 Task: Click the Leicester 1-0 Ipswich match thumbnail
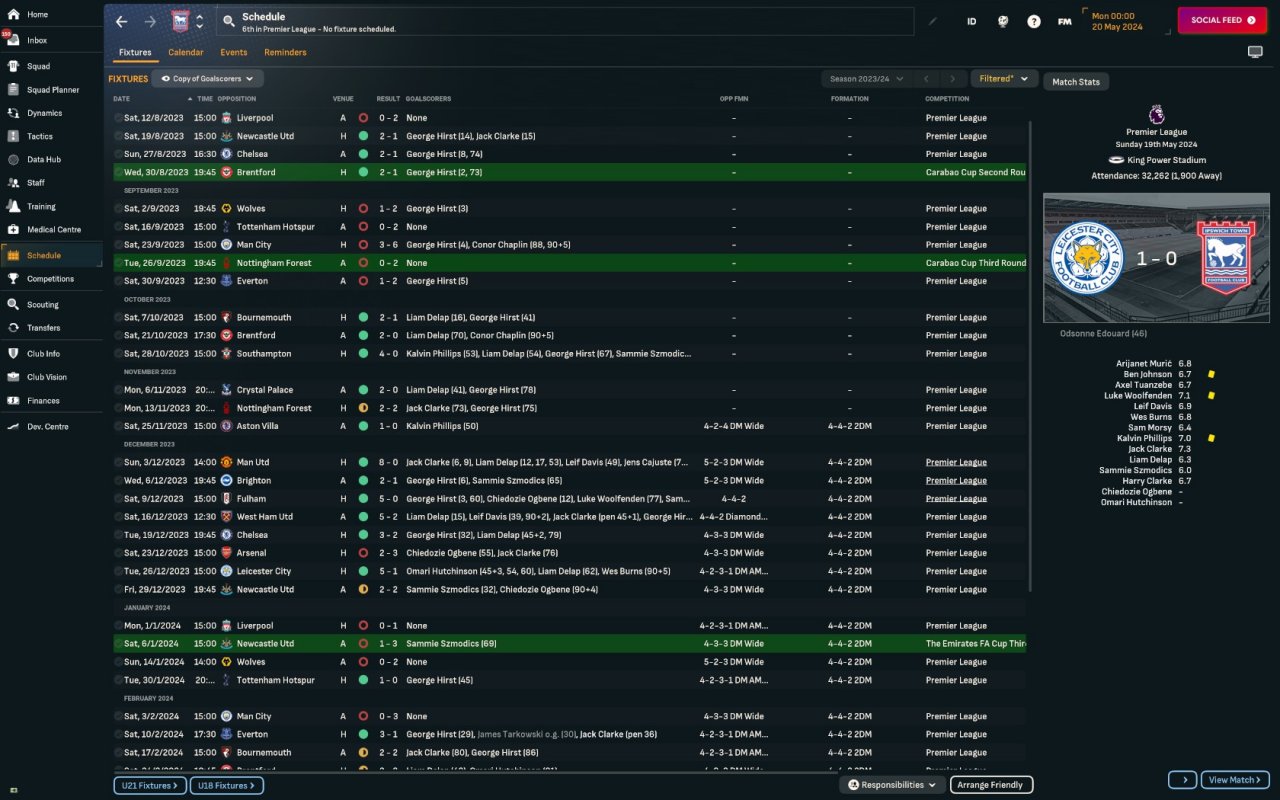[1156, 258]
